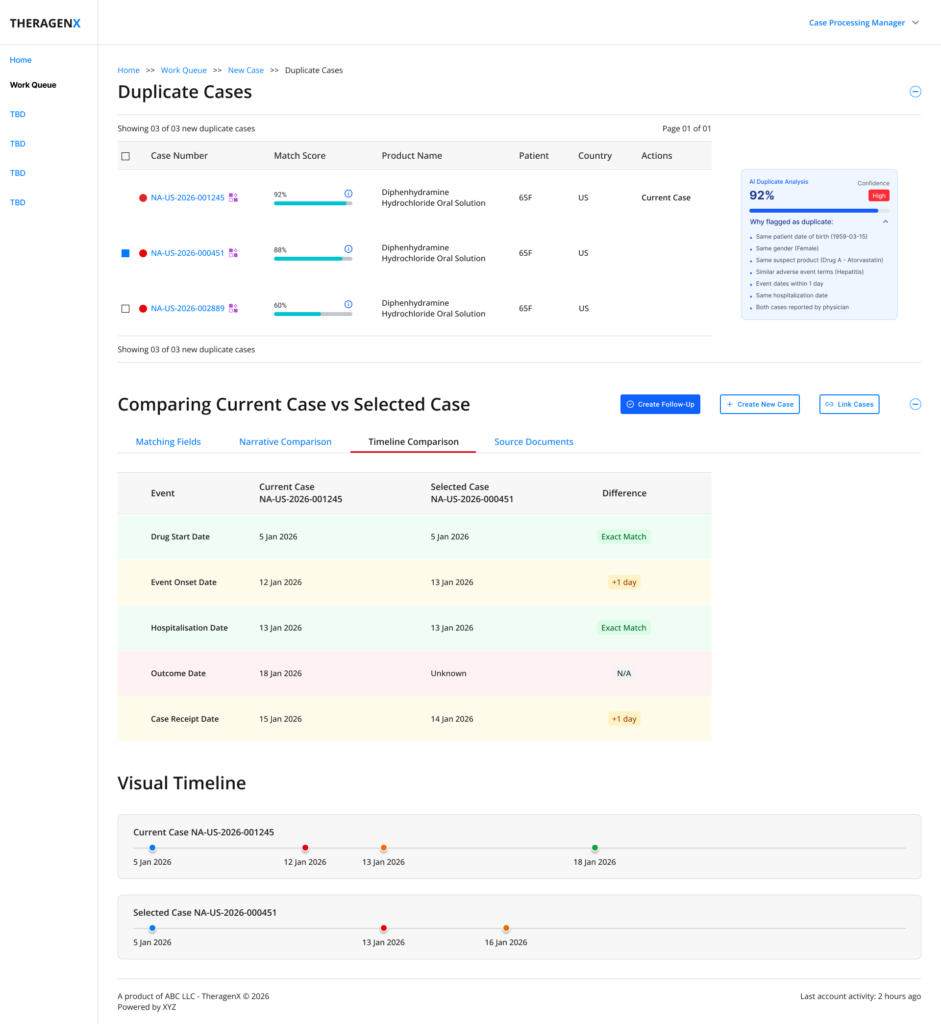Click the 18 Jan 2026 green timeline marker
The width and height of the screenshot is (941, 1024).
tap(594, 848)
